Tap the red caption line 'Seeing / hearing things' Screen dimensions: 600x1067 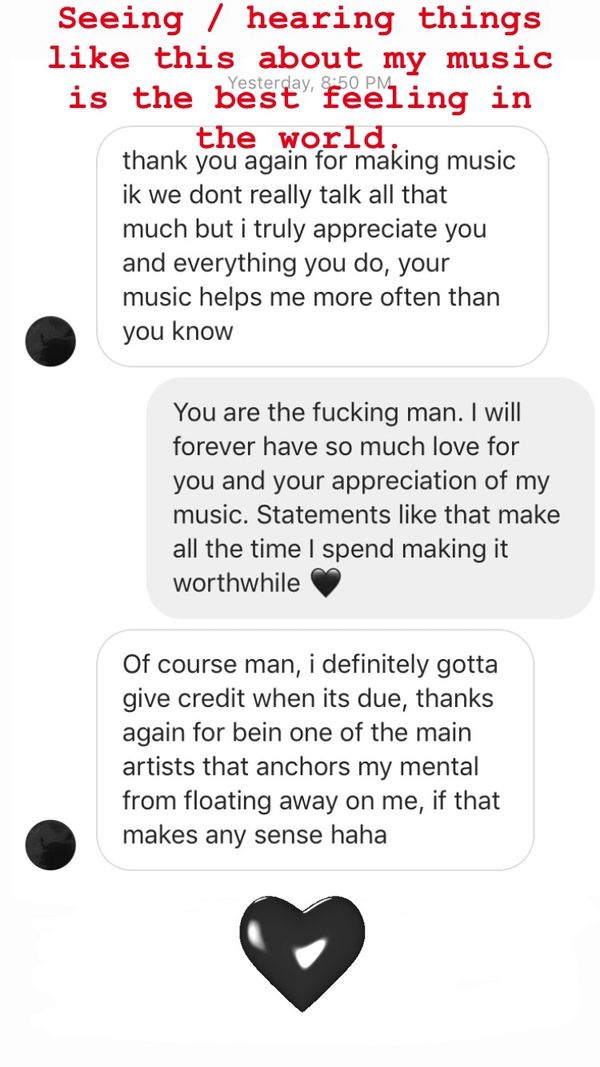coord(298,18)
